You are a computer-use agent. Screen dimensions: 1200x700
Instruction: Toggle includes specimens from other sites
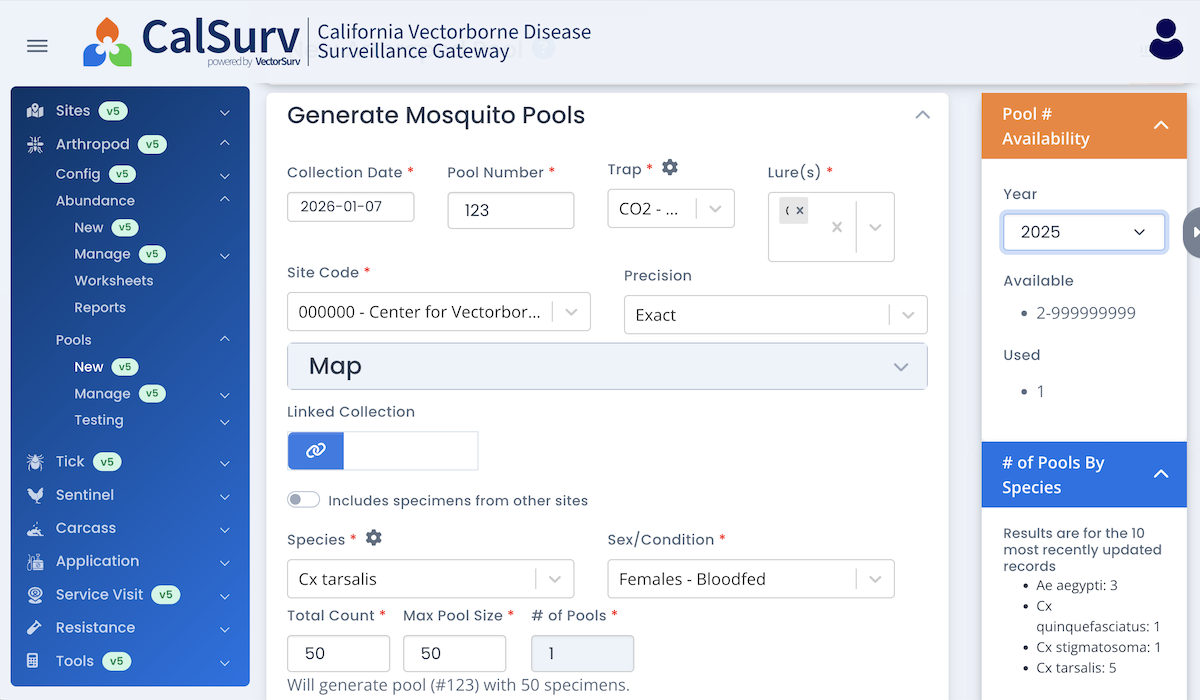304,500
